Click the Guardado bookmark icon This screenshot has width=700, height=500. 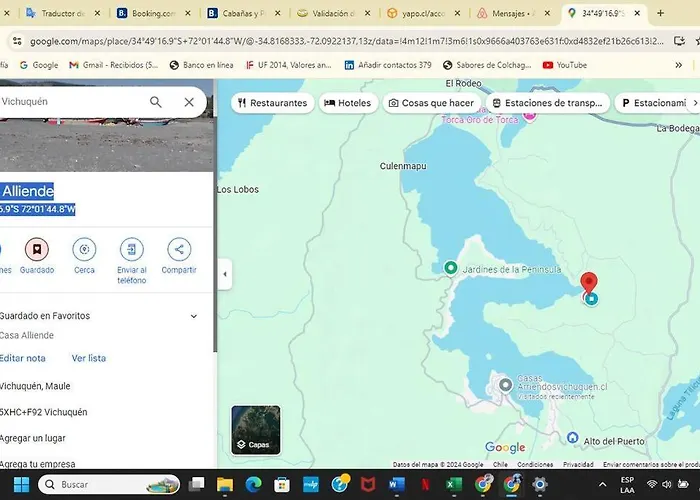coord(37,249)
